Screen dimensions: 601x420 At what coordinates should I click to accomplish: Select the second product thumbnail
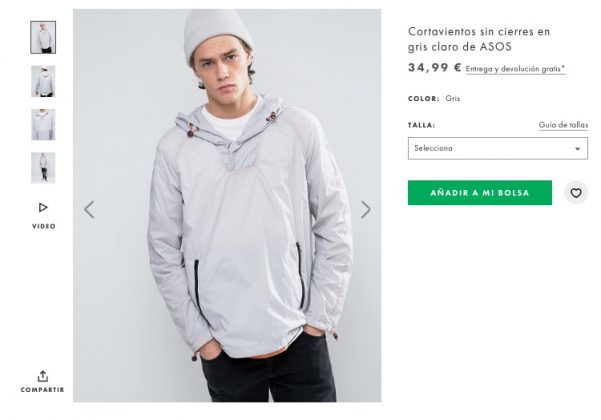[x=43, y=81]
